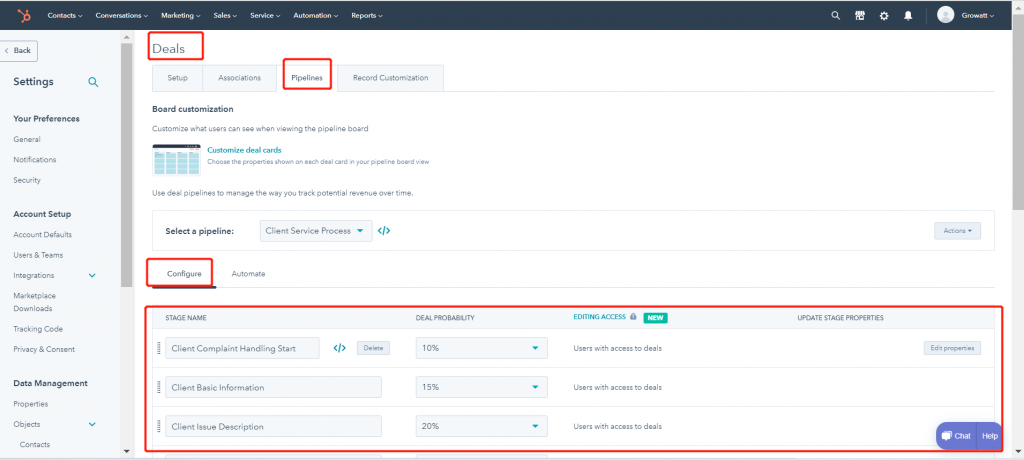Viewport: 1024px width, 460px height.
Task: Delete the Client Complaint Handling Start stage
Action: tap(374, 348)
